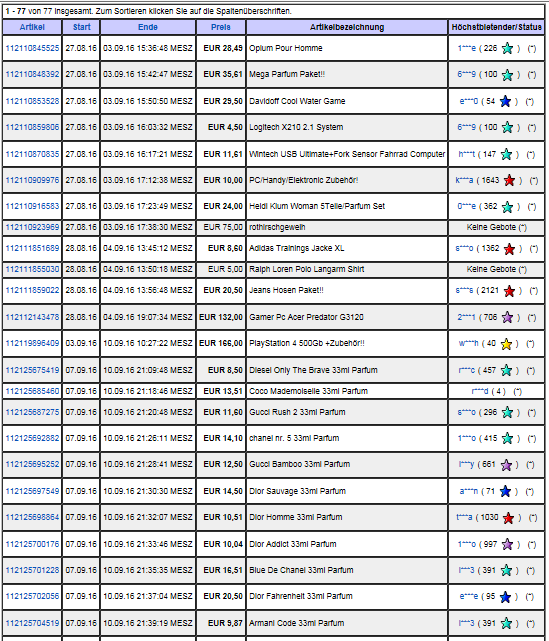
Task: Open bidder h***t in Wintech USB row
Action: point(467,154)
